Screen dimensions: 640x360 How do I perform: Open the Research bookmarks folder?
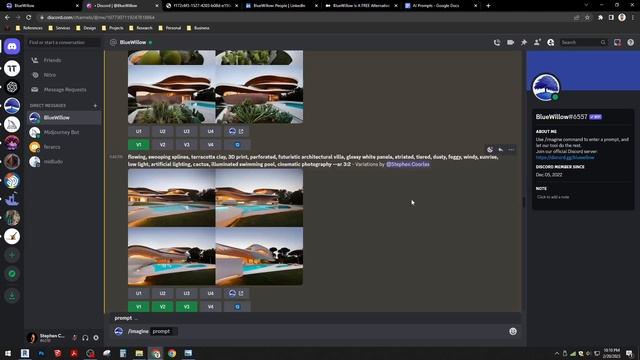tap(141, 28)
